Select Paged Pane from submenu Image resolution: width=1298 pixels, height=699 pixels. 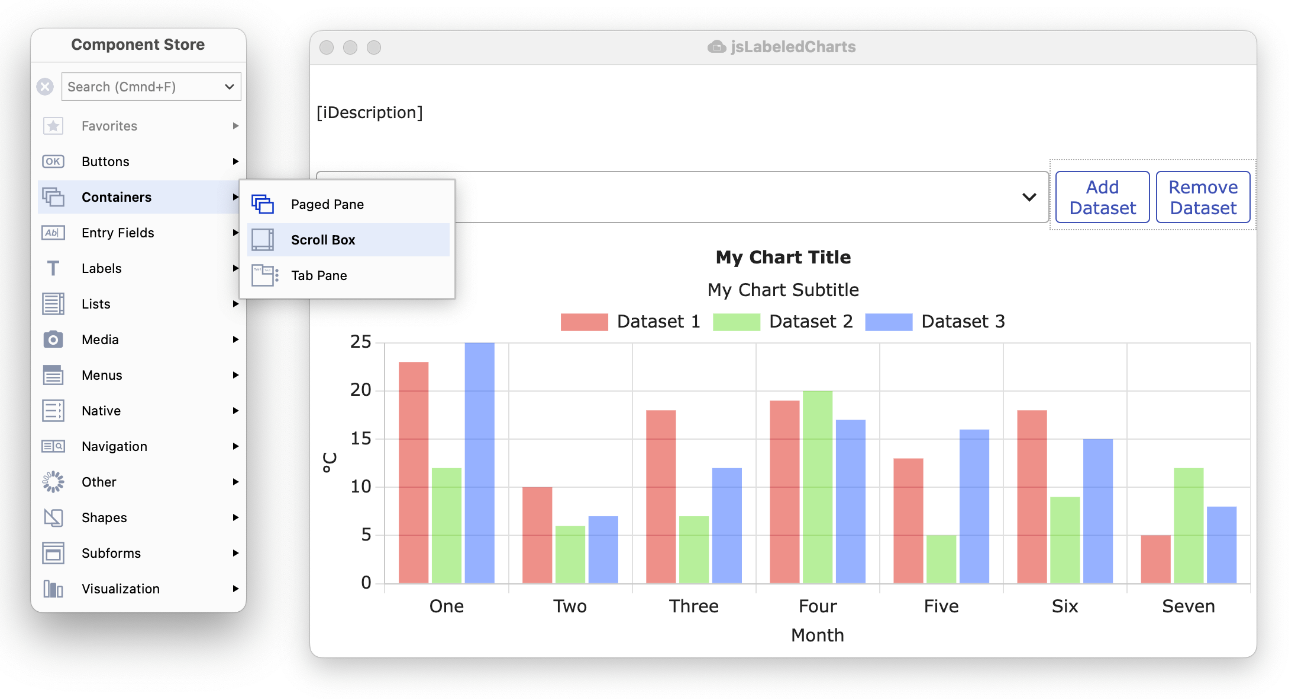[x=348, y=204]
